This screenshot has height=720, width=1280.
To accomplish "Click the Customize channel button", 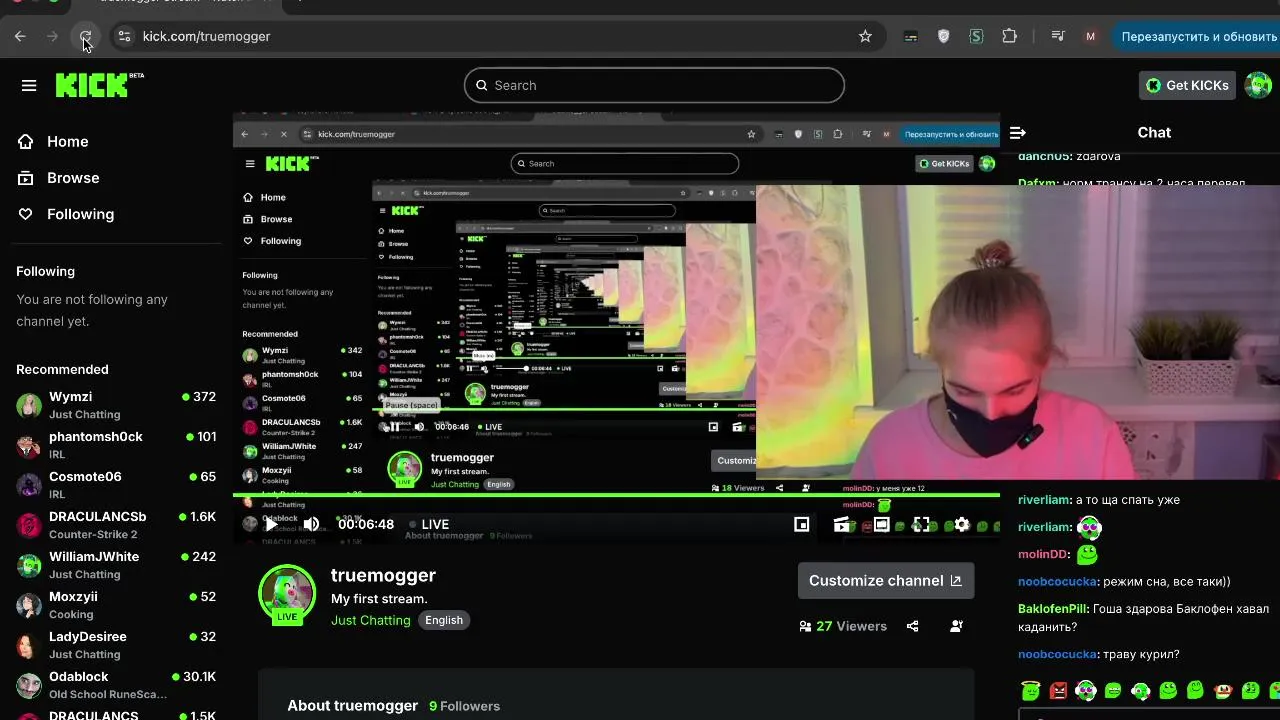I will click(x=885, y=580).
